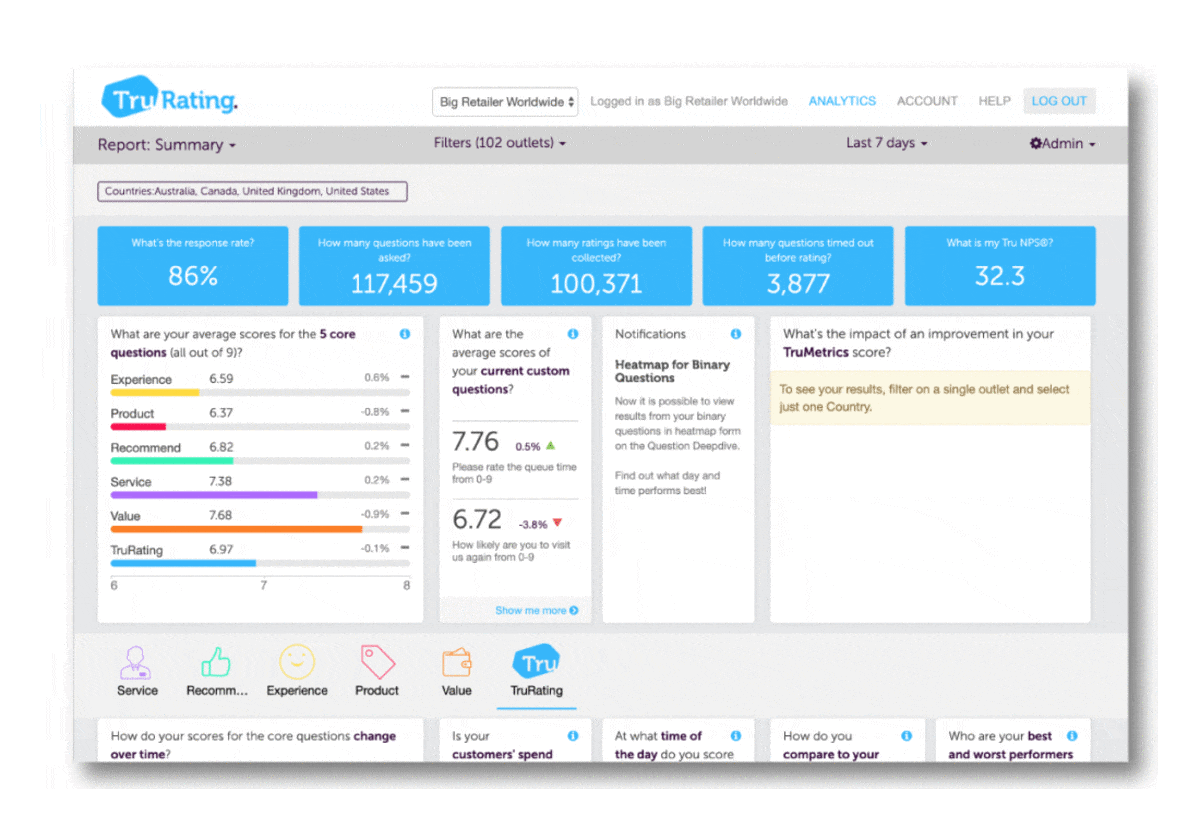Click the dash indicator in Service row
Screen dimensions: 1200x828
coord(405,480)
